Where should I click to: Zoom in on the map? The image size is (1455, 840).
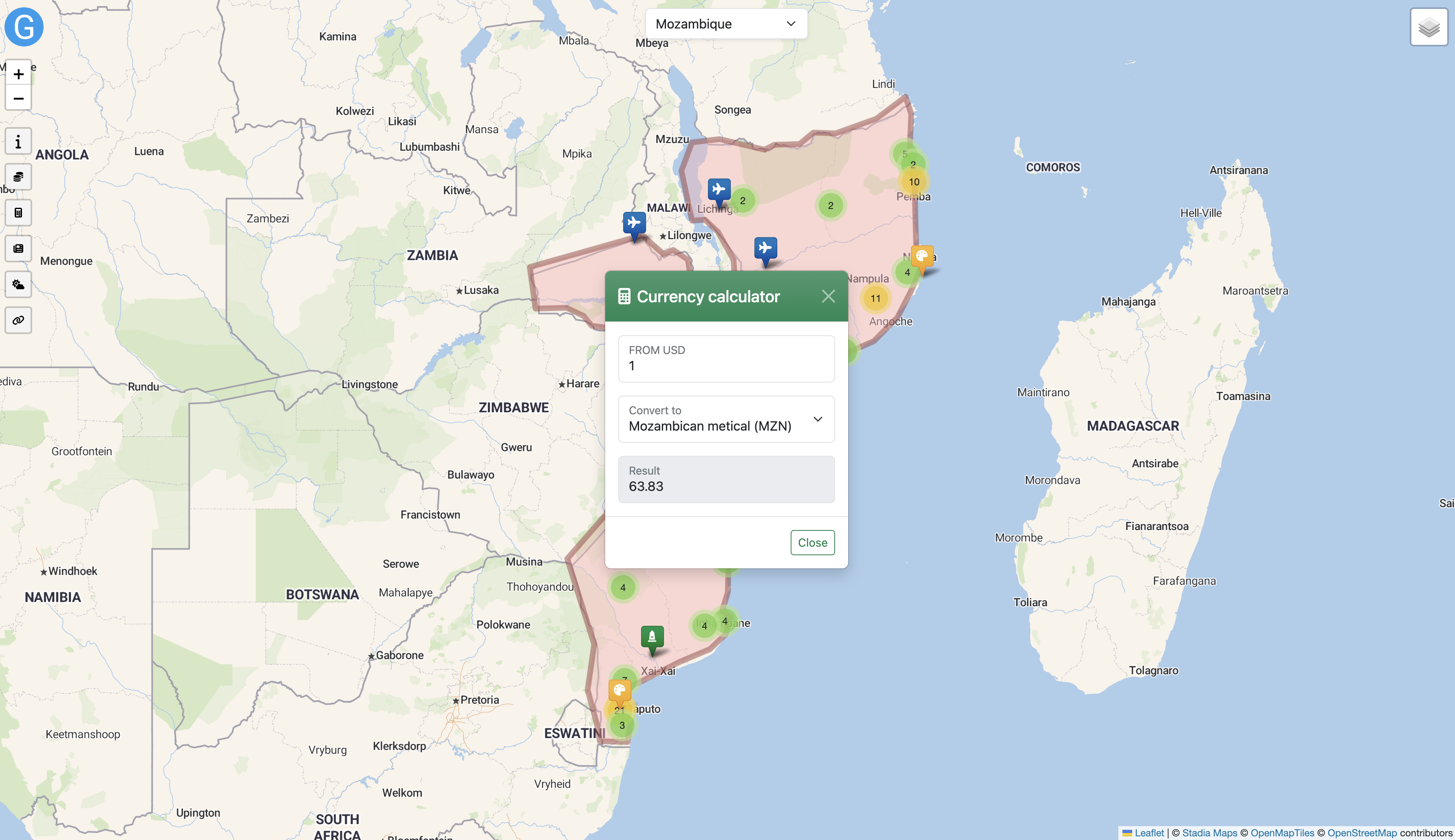pos(18,74)
